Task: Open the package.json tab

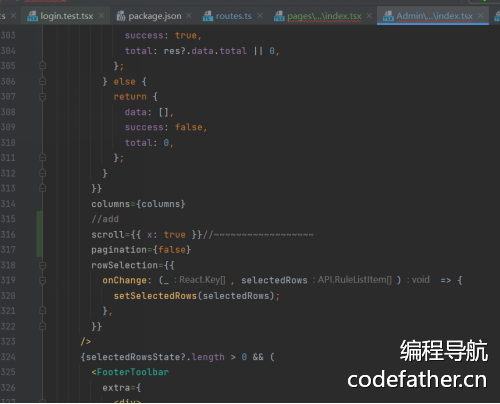Action: click(x=155, y=16)
